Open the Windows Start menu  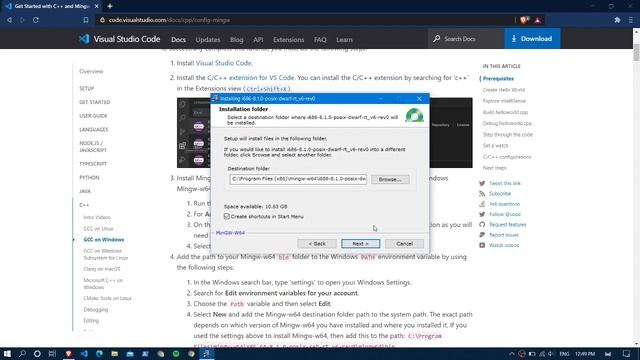pyautogui.click(x=7, y=353)
